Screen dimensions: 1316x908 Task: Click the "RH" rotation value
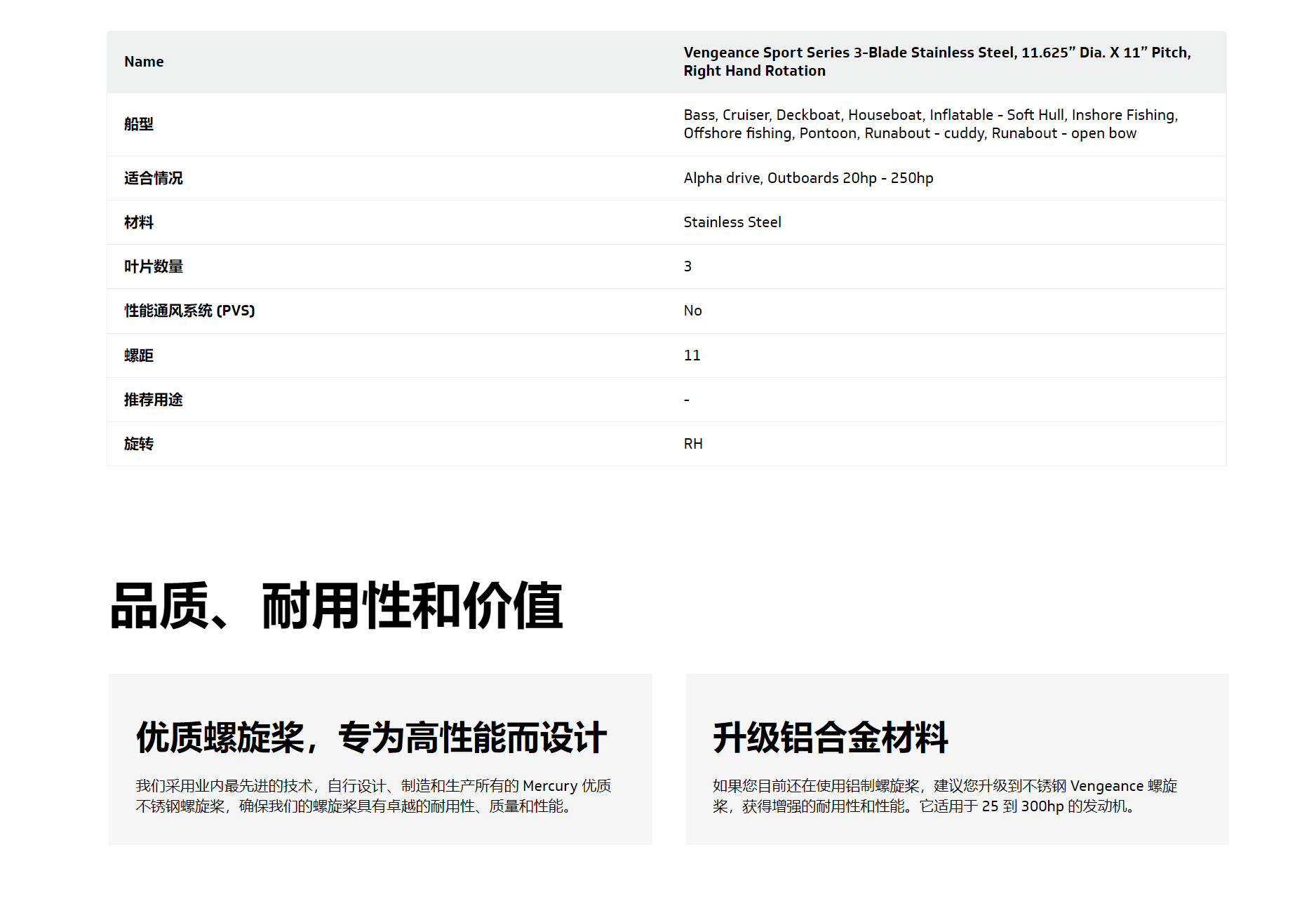[x=693, y=444]
